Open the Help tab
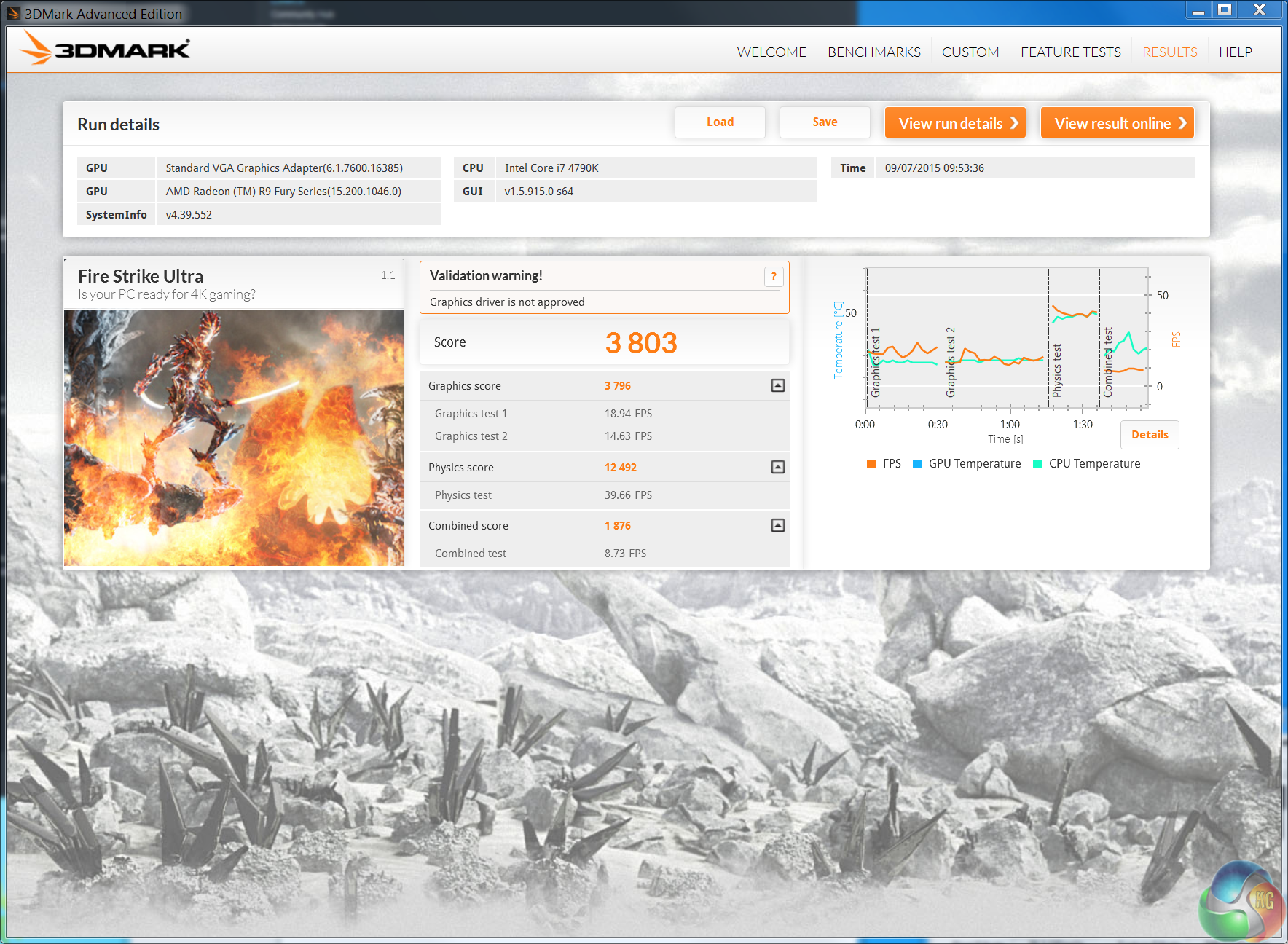Screen dimensions: 1288x944 pos(1235,52)
